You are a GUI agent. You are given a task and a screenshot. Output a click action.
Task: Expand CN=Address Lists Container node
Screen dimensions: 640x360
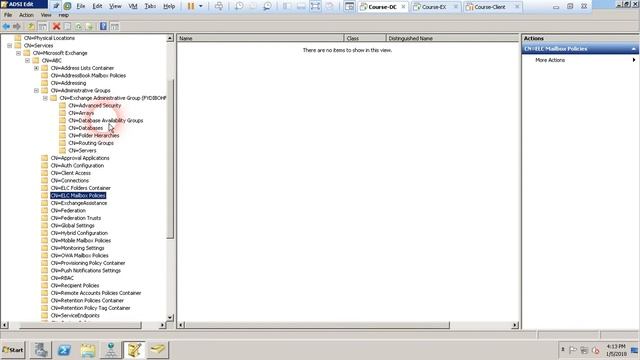pos(36,68)
